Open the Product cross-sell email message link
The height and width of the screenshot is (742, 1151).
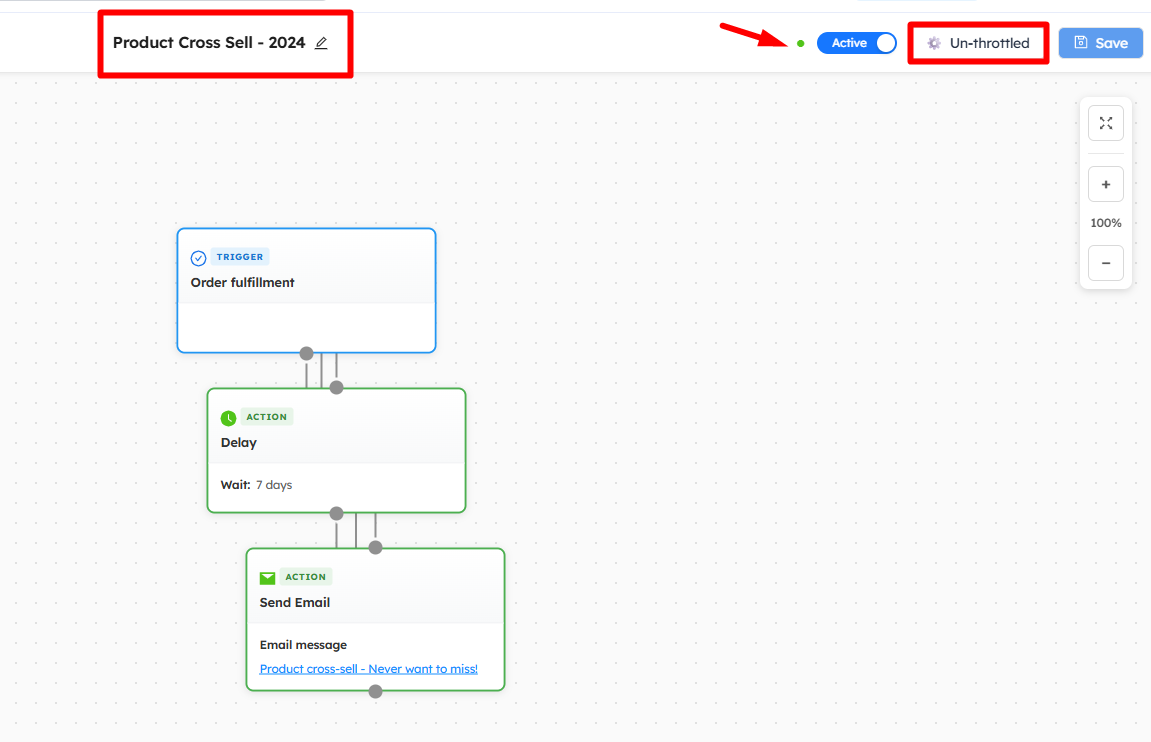pyautogui.click(x=368, y=669)
